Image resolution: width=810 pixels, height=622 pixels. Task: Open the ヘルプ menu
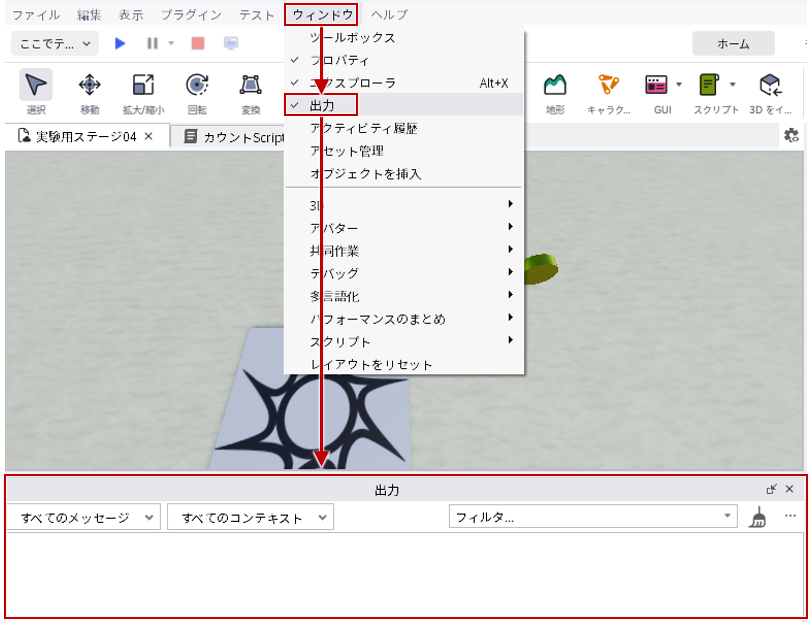[x=389, y=14]
